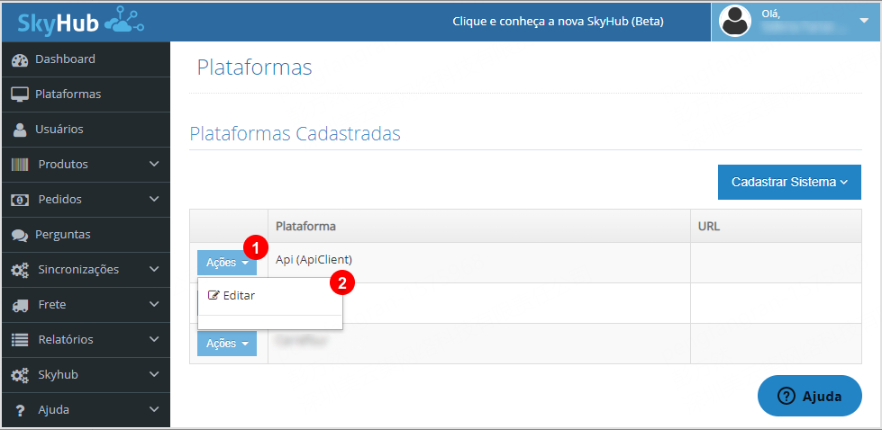Click the Frete truck icon
This screenshot has width=882, height=430.
[20, 305]
